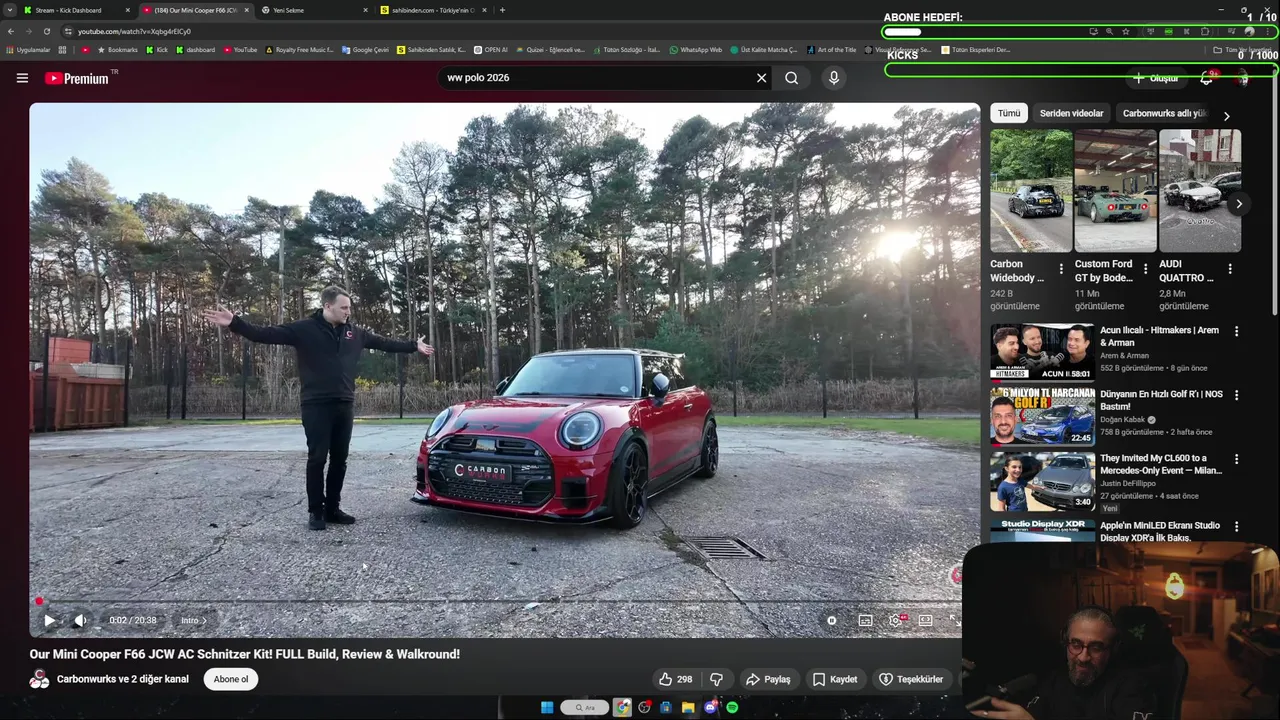Image resolution: width=1280 pixels, height=720 pixels.
Task: Open the Oluştur create button
Action: point(1155,78)
